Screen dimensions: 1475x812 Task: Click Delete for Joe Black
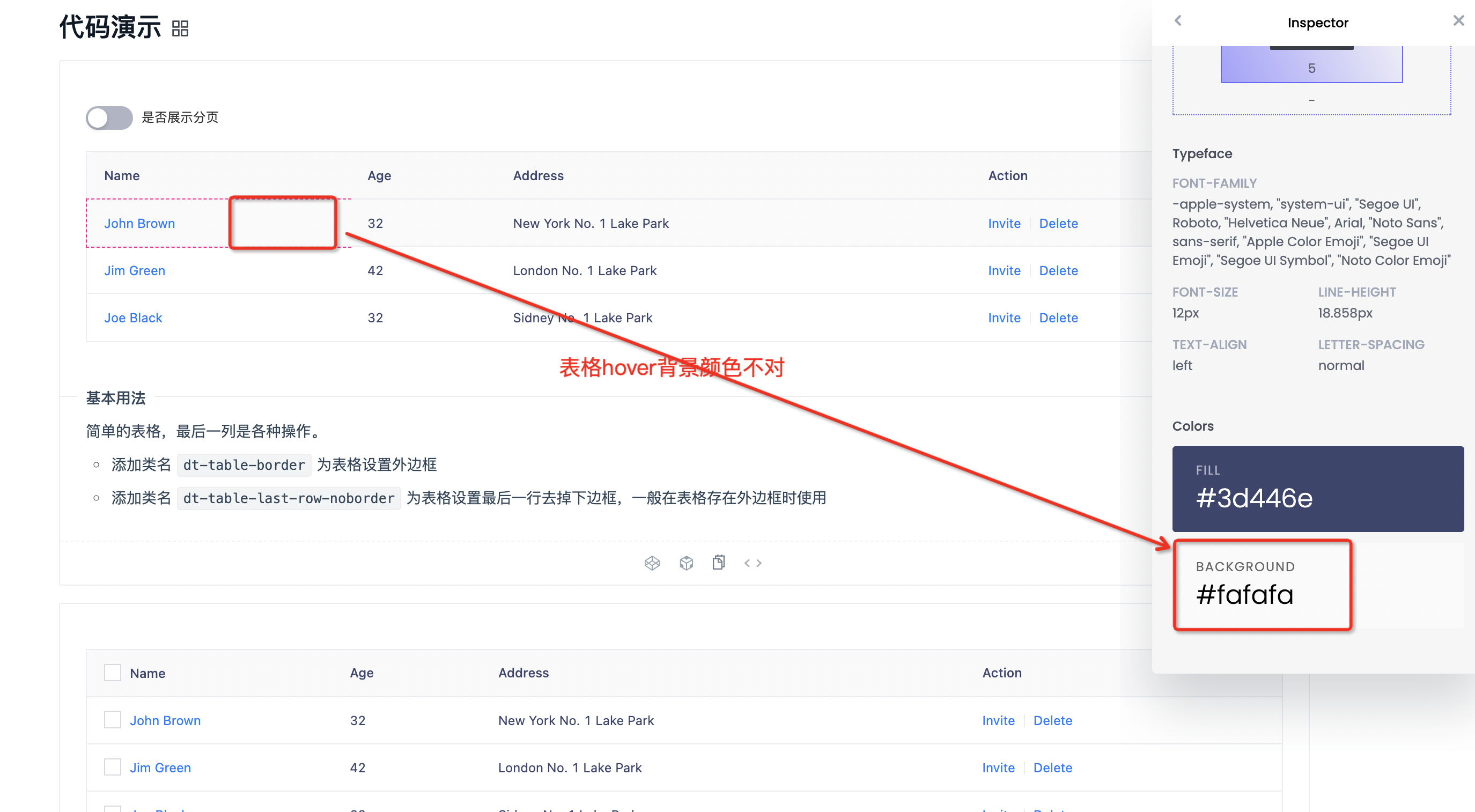[1058, 318]
